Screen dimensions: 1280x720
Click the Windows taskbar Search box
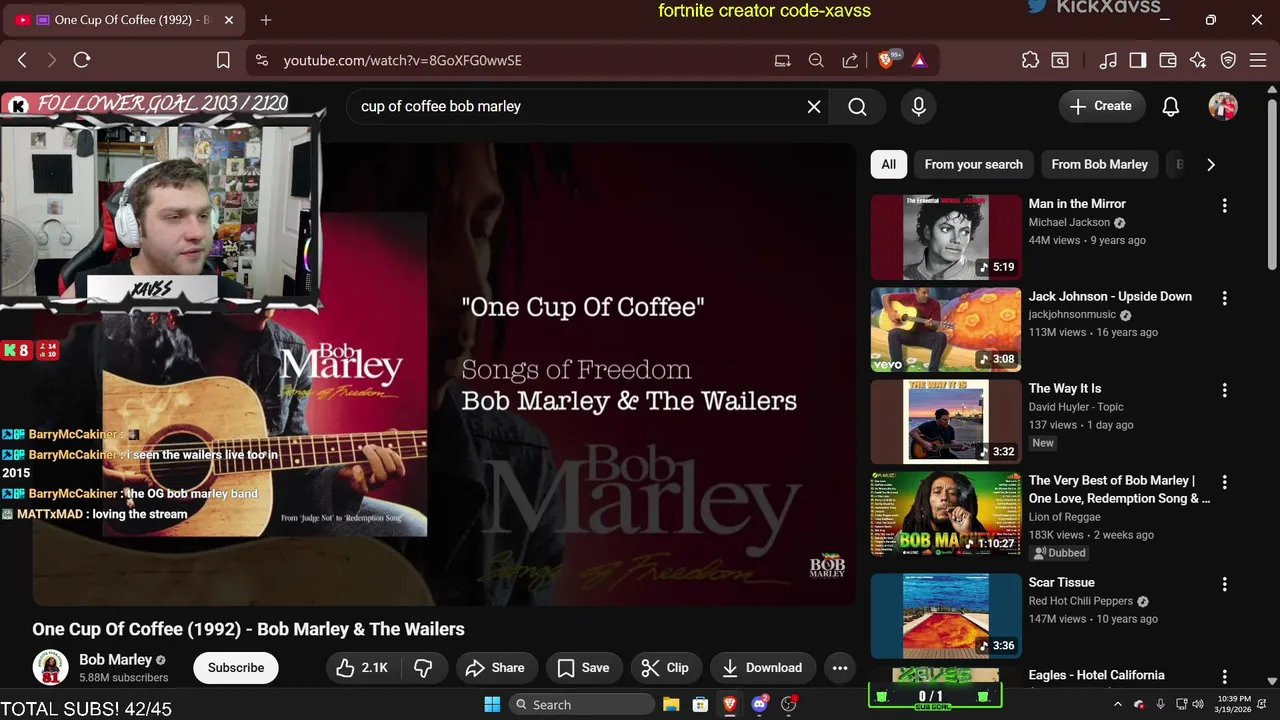pos(583,704)
